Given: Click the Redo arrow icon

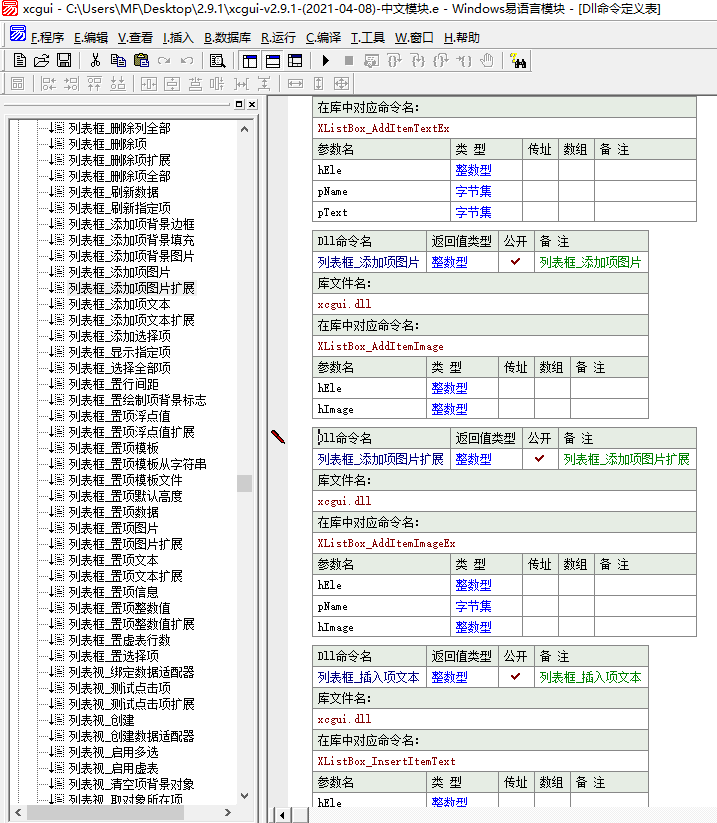Looking at the screenshot, I should [164, 61].
